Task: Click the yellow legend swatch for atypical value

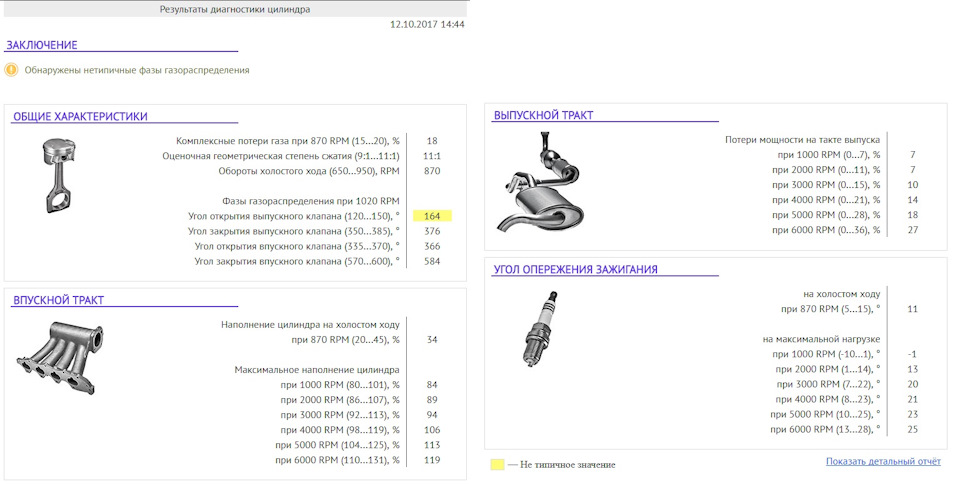Action: click(497, 464)
